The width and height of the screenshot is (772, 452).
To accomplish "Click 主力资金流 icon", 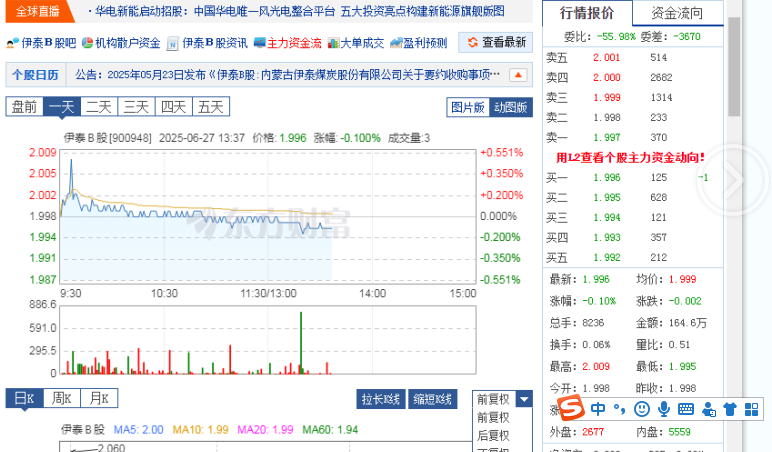I will click(x=259, y=43).
